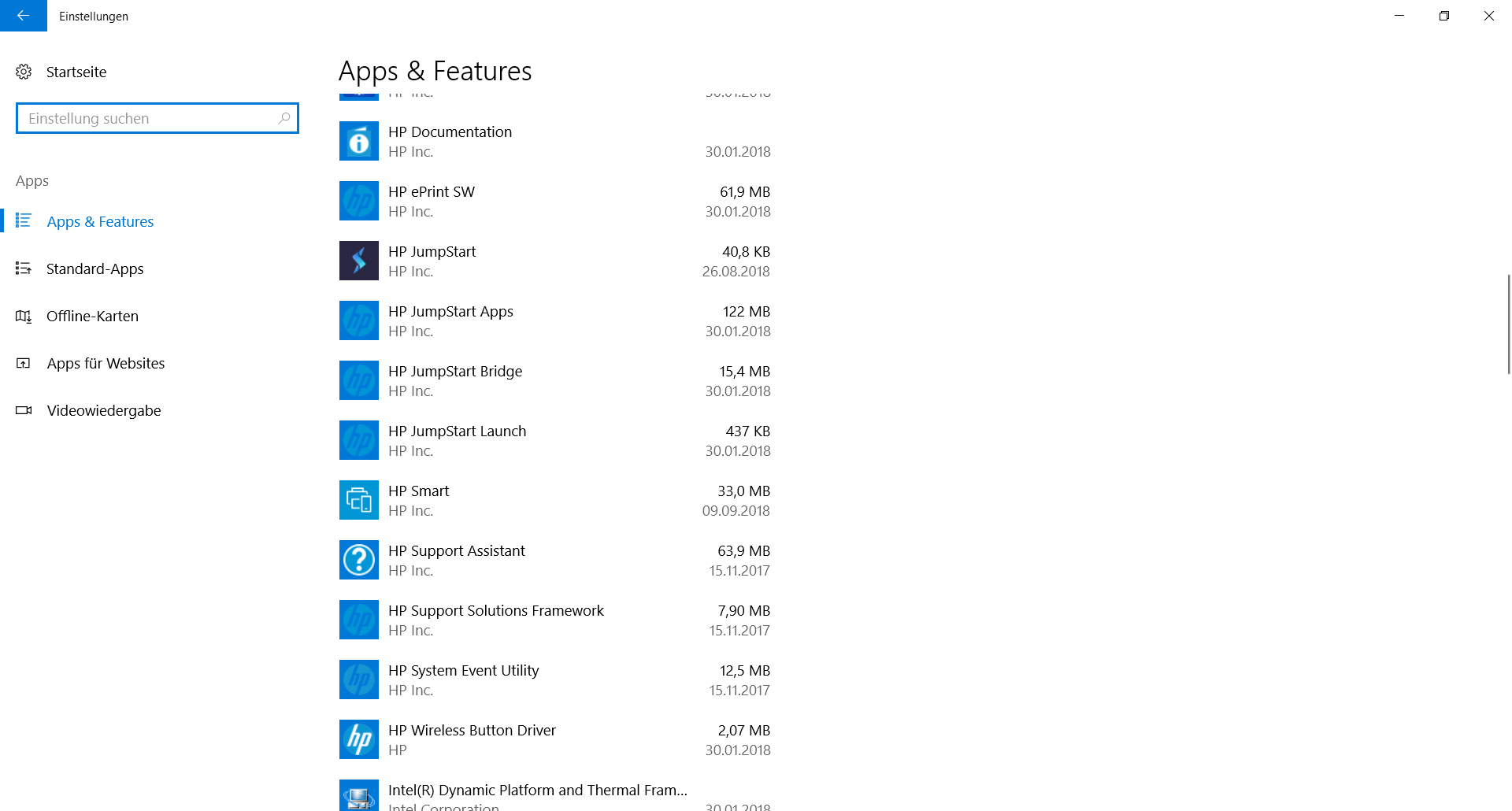Open Apps für Websites section
The width and height of the screenshot is (1512, 811).
pos(106,363)
